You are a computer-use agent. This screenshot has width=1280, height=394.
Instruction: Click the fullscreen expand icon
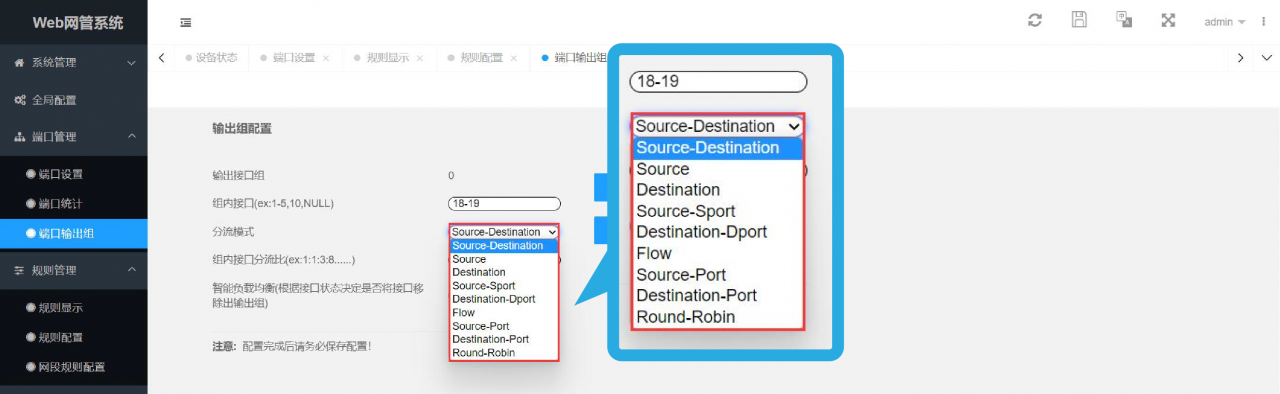(x=1168, y=20)
